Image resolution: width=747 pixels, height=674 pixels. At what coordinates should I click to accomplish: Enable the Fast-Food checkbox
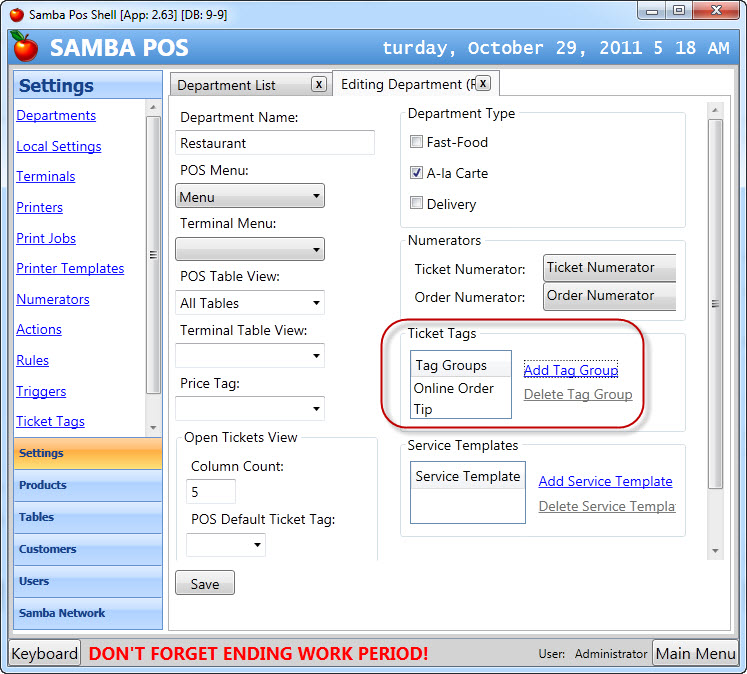tap(416, 141)
